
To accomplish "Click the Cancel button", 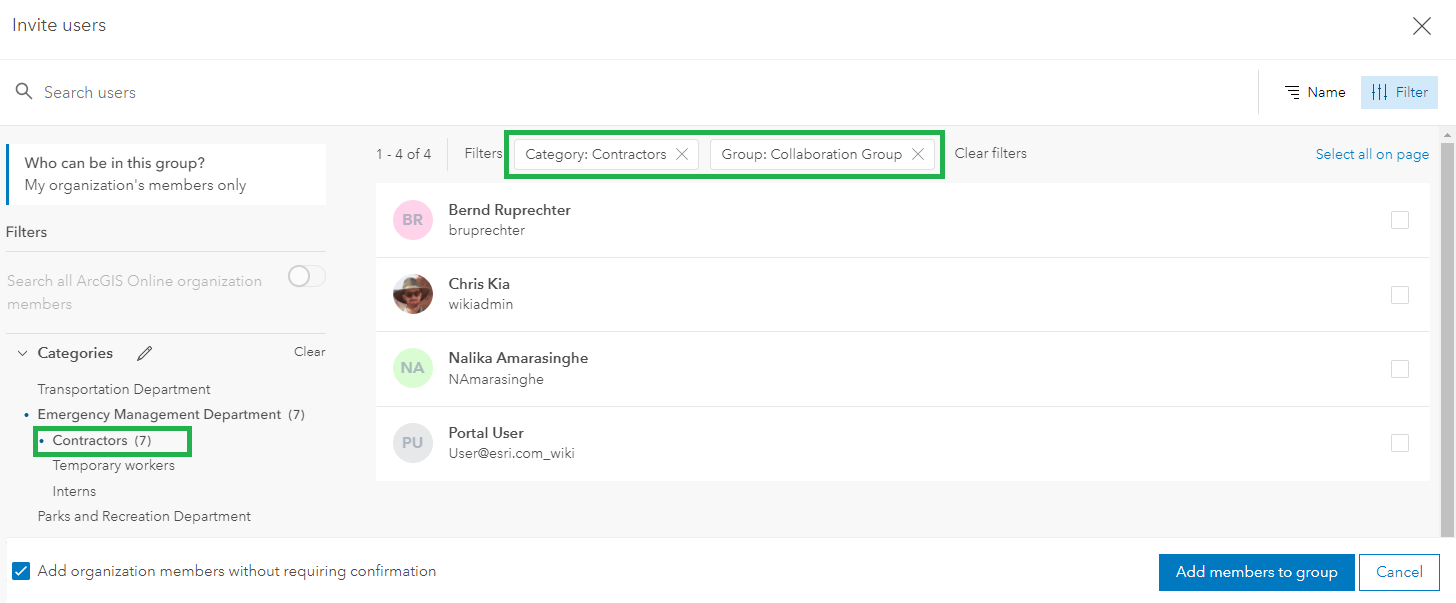I will pos(1398,572).
